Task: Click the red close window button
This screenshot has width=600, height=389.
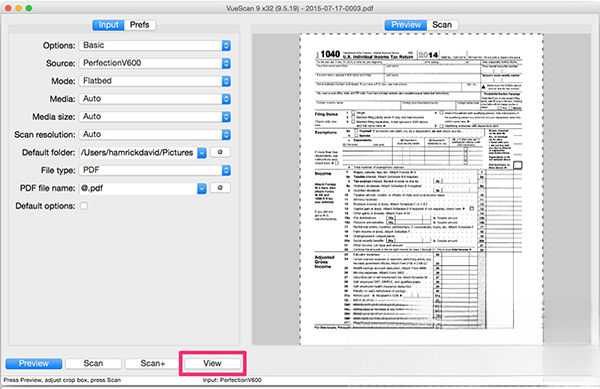Action: pos(8,8)
